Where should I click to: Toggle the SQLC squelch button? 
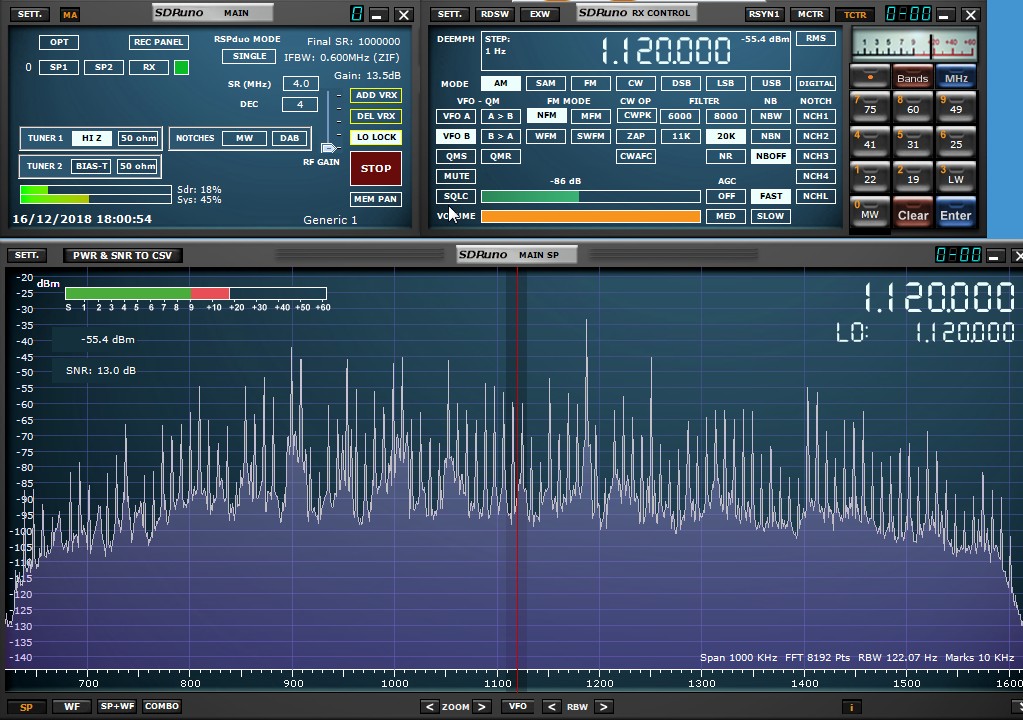coord(456,196)
